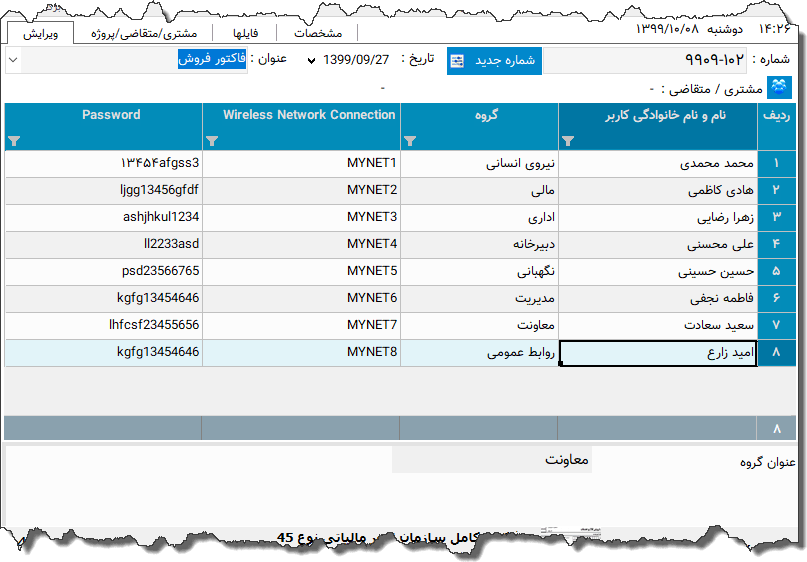The width and height of the screenshot is (807, 562).
Task: Click the شماره field ۹۹۰۹-۱۰۲
Action: point(645,60)
